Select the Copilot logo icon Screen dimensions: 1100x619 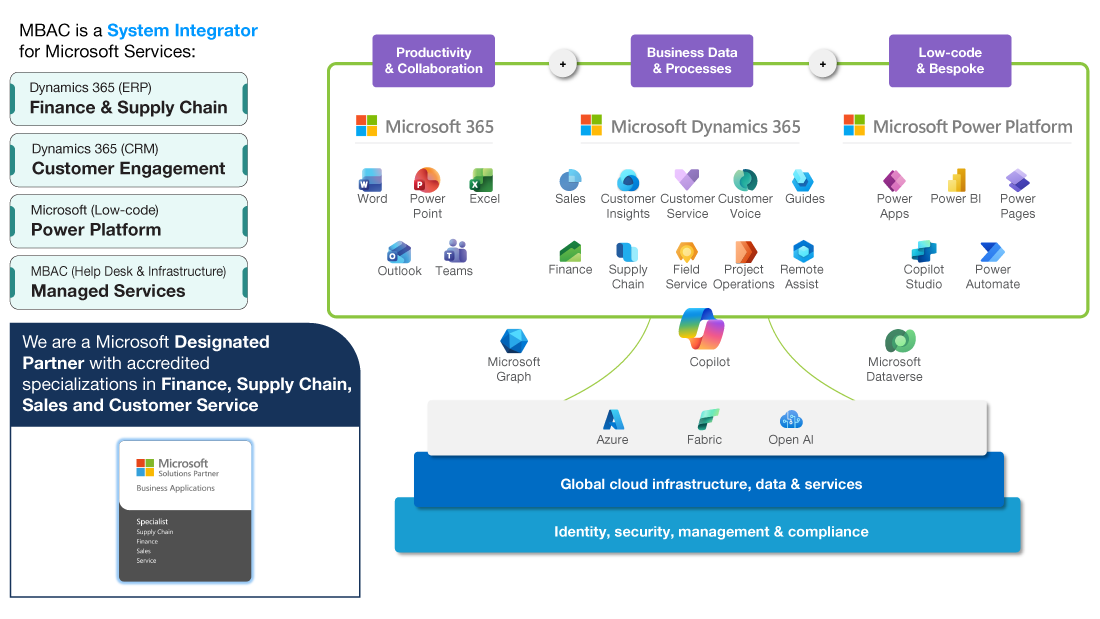tap(702, 329)
